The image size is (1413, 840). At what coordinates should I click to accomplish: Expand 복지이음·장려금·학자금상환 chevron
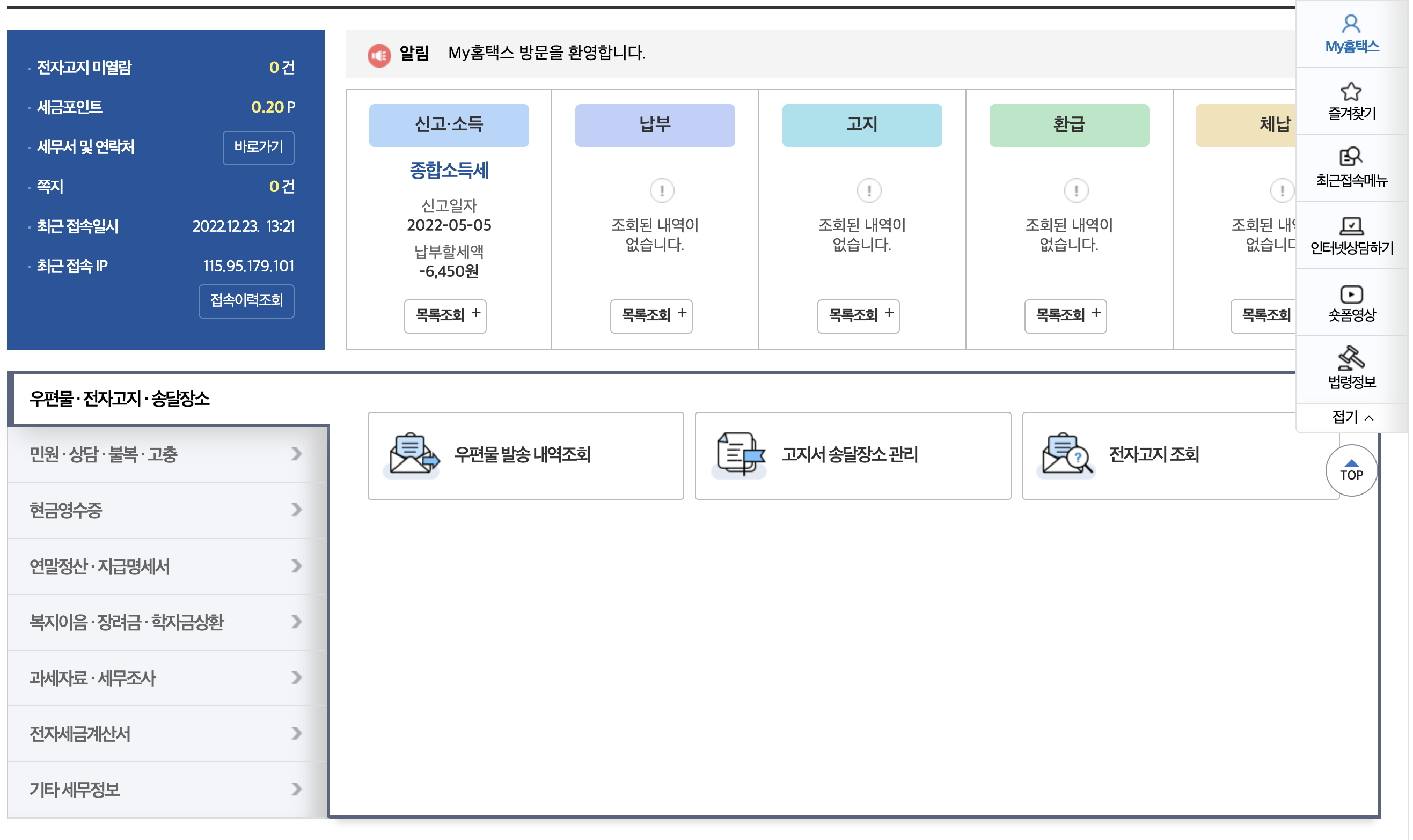[x=296, y=622]
